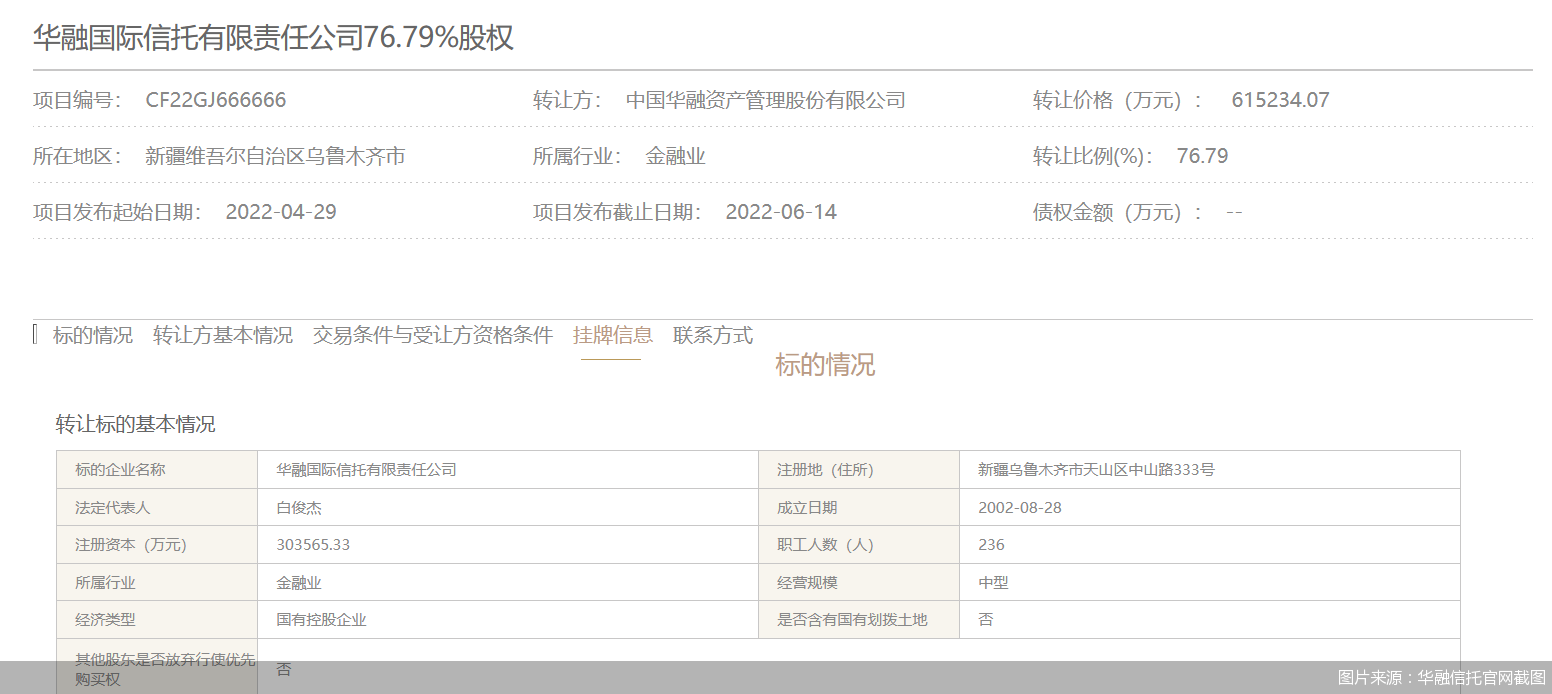Click employee count 236
This screenshot has width=1552, height=694.
(991, 545)
